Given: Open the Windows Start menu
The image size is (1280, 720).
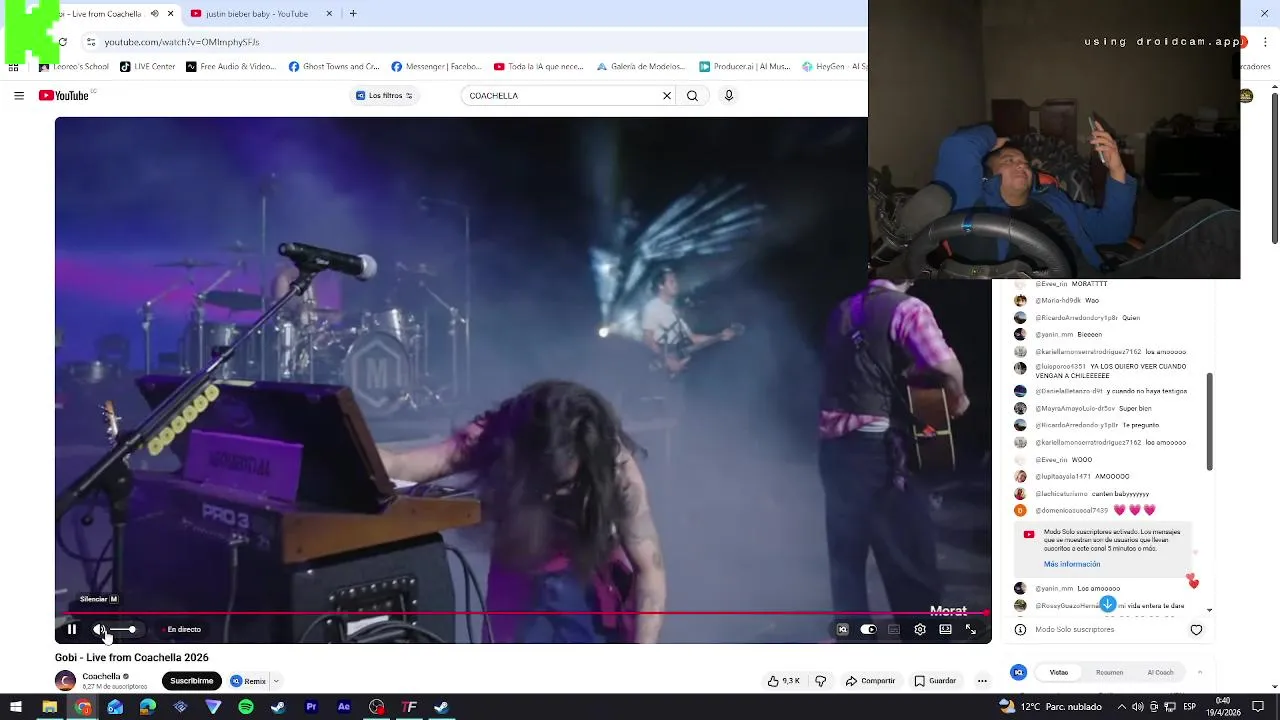Looking at the screenshot, I should click(17, 707).
